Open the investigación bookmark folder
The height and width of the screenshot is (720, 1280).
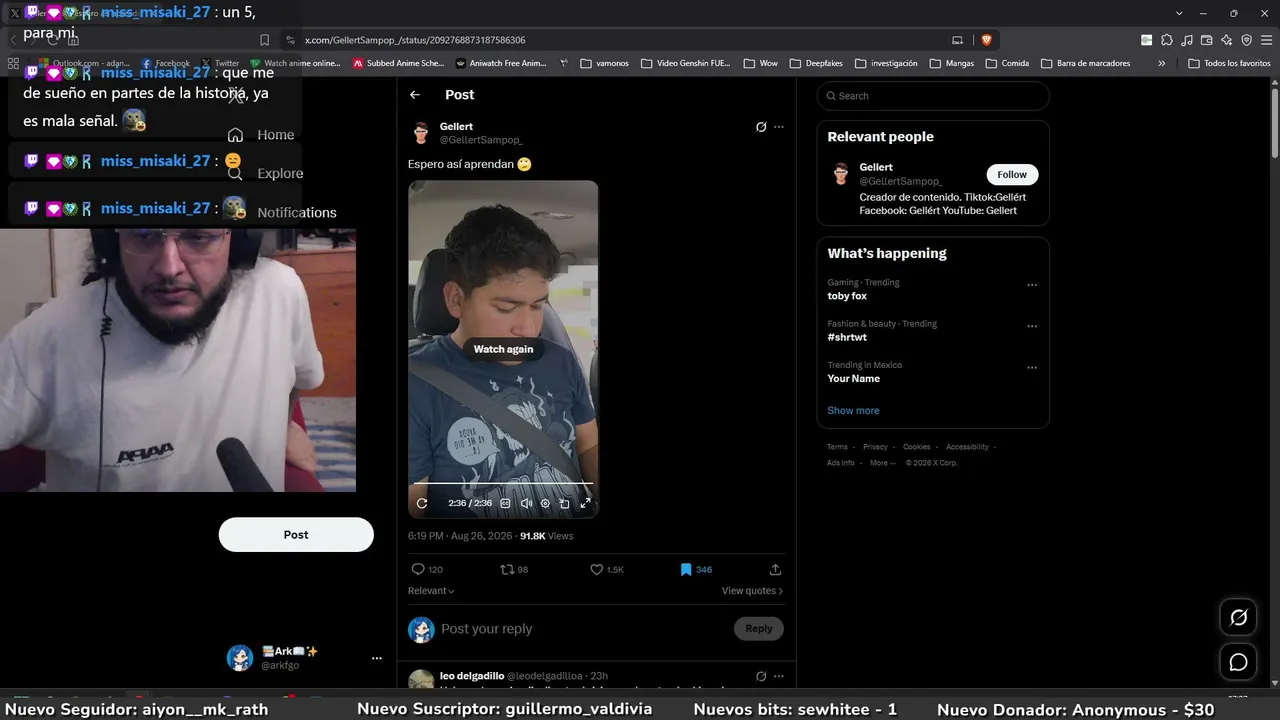tap(885, 63)
